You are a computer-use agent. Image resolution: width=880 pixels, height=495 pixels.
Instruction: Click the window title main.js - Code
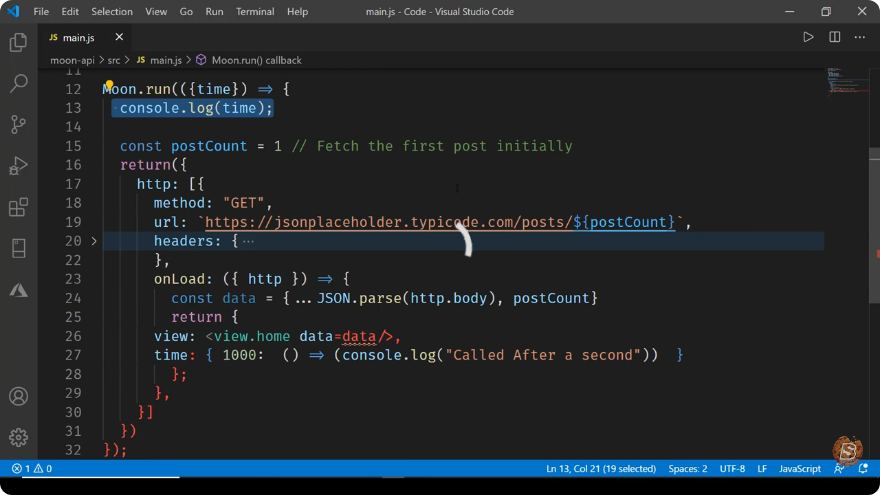[x=439, y=11]
